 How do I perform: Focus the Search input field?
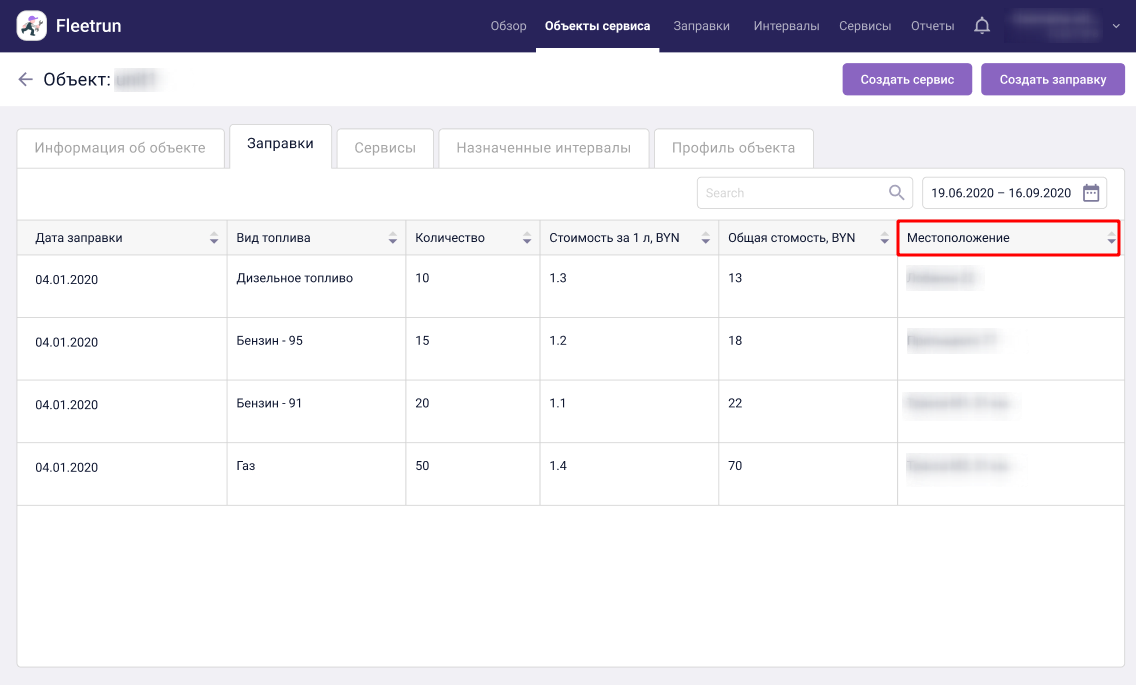(790, 193)
